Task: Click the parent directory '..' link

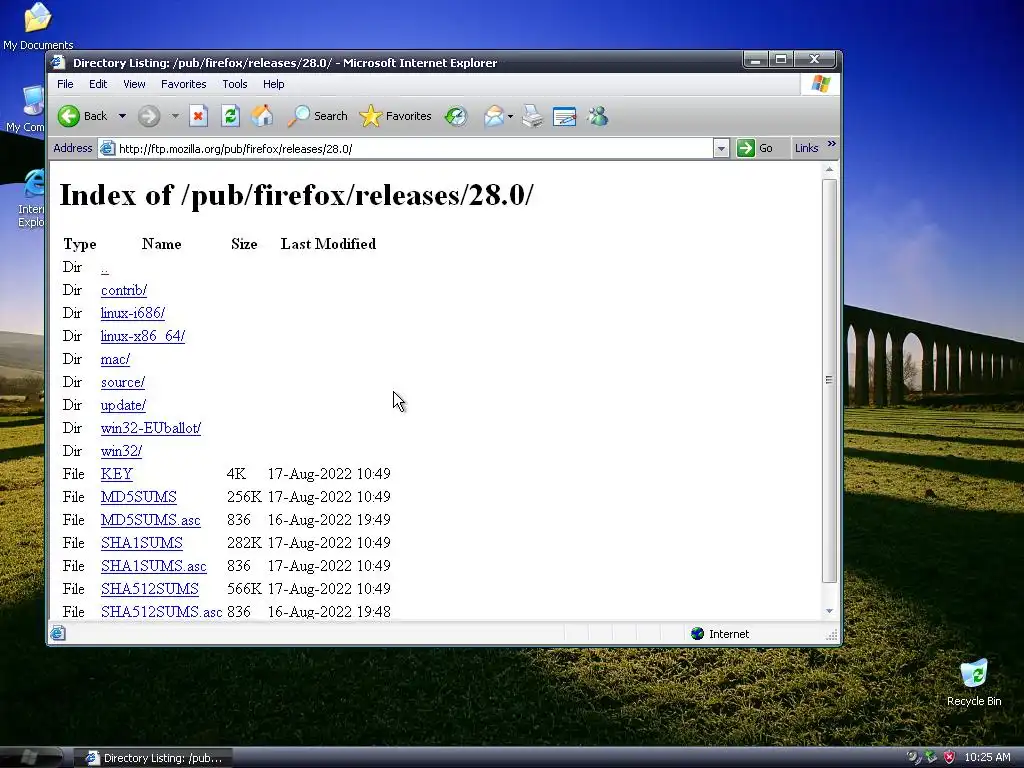Action: [x=104, y=268]
